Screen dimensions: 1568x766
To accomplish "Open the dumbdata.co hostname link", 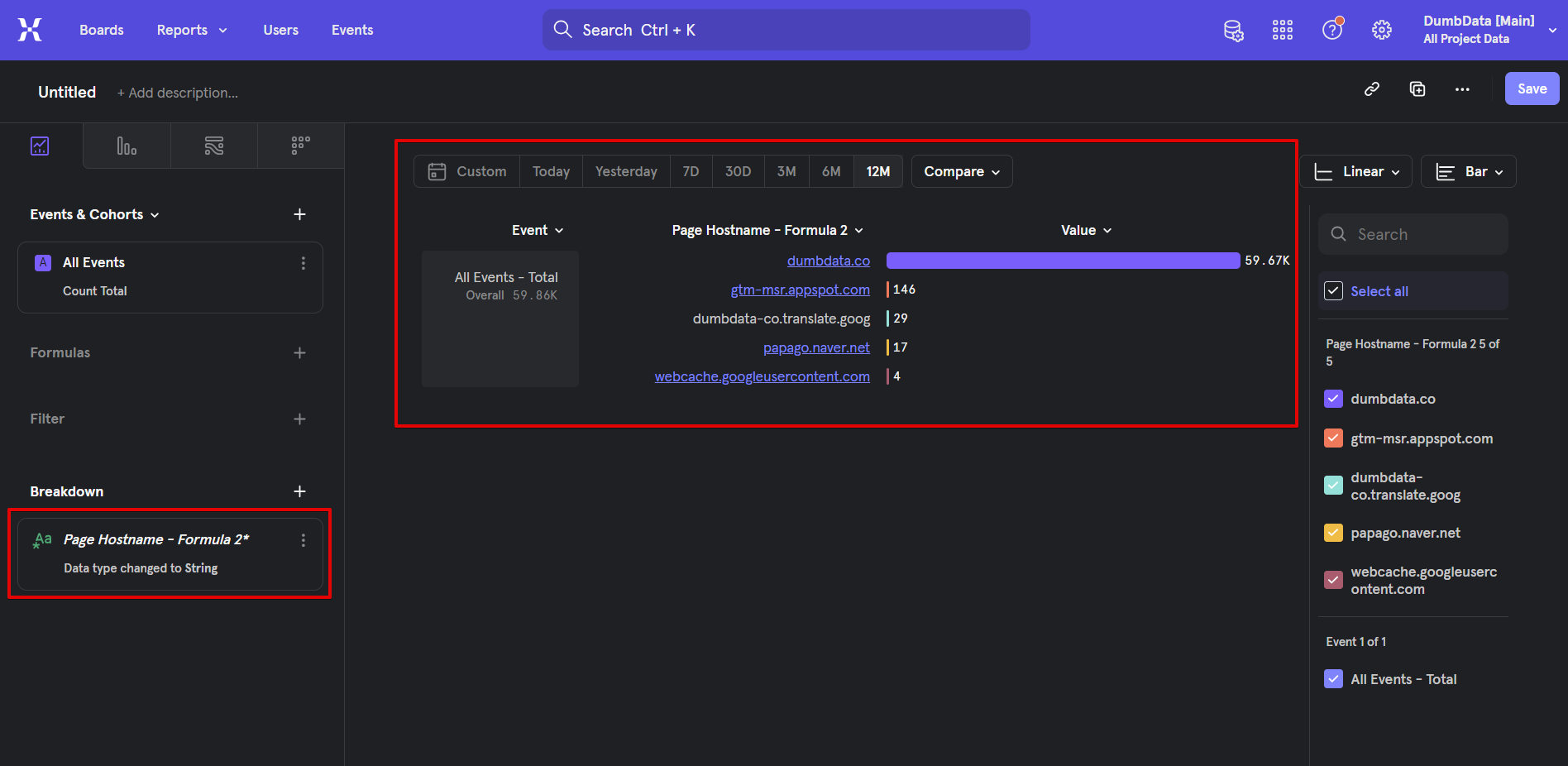I will click(x=828, y=260).
